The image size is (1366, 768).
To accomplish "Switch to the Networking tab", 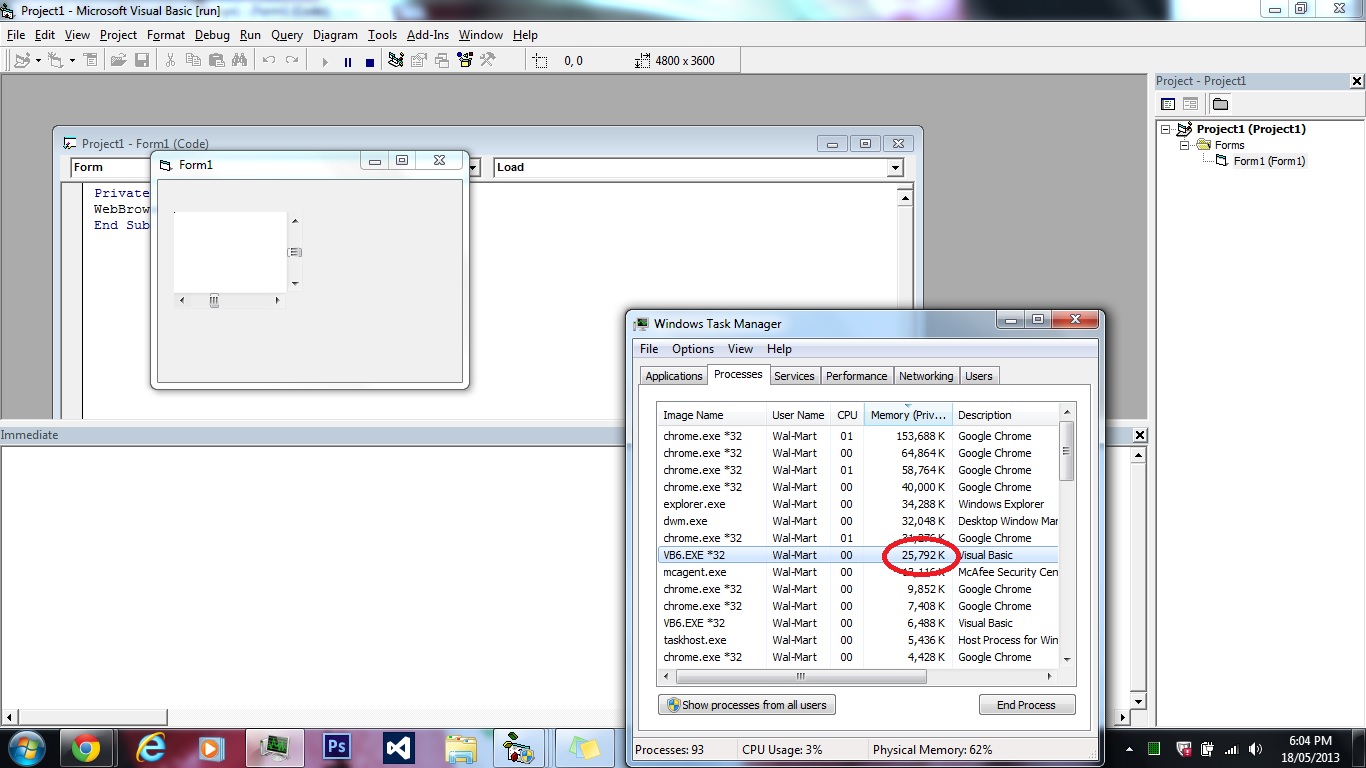I will (926, 376).
